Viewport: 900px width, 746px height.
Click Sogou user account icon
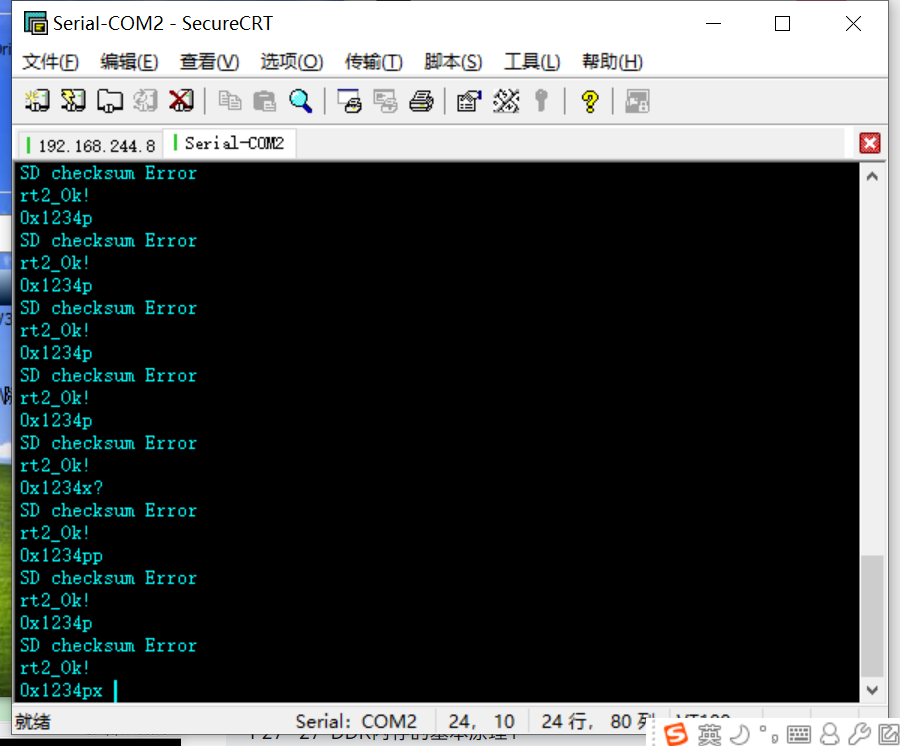829,734
